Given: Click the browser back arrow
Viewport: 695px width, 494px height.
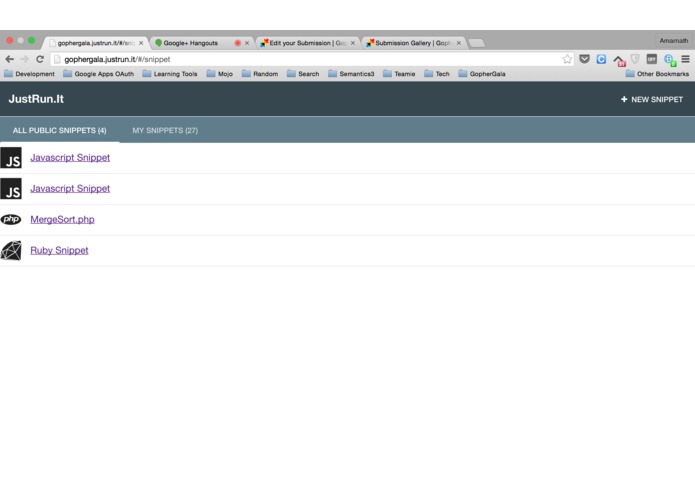Looking at the screenshot, I should 9,59.
